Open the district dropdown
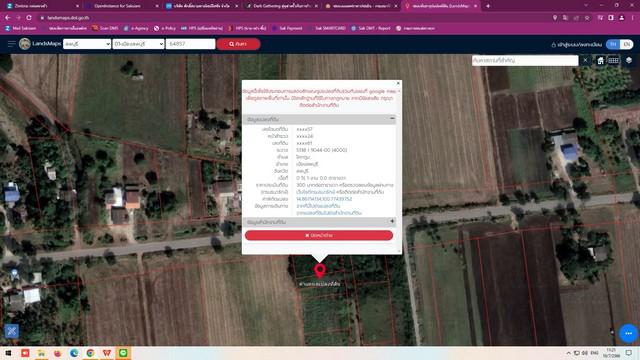Image resolution: width=640 pixels, height=360 pixels. (138, 44)
